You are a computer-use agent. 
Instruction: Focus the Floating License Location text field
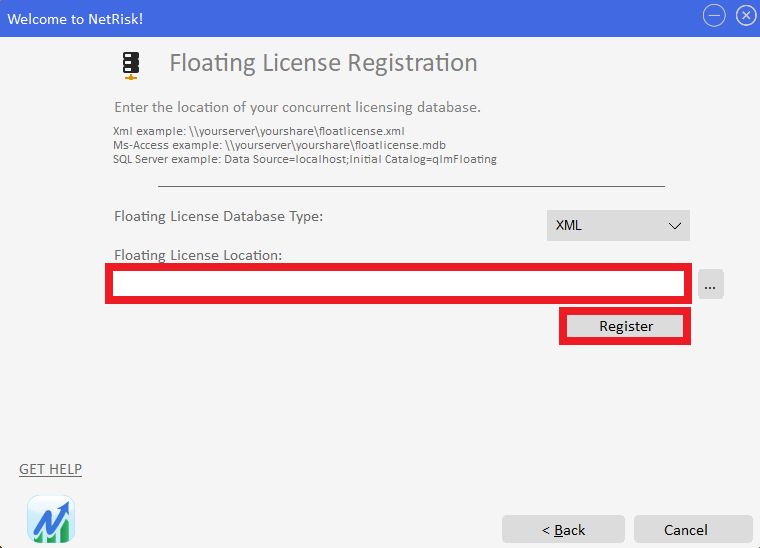click(398, 283)
